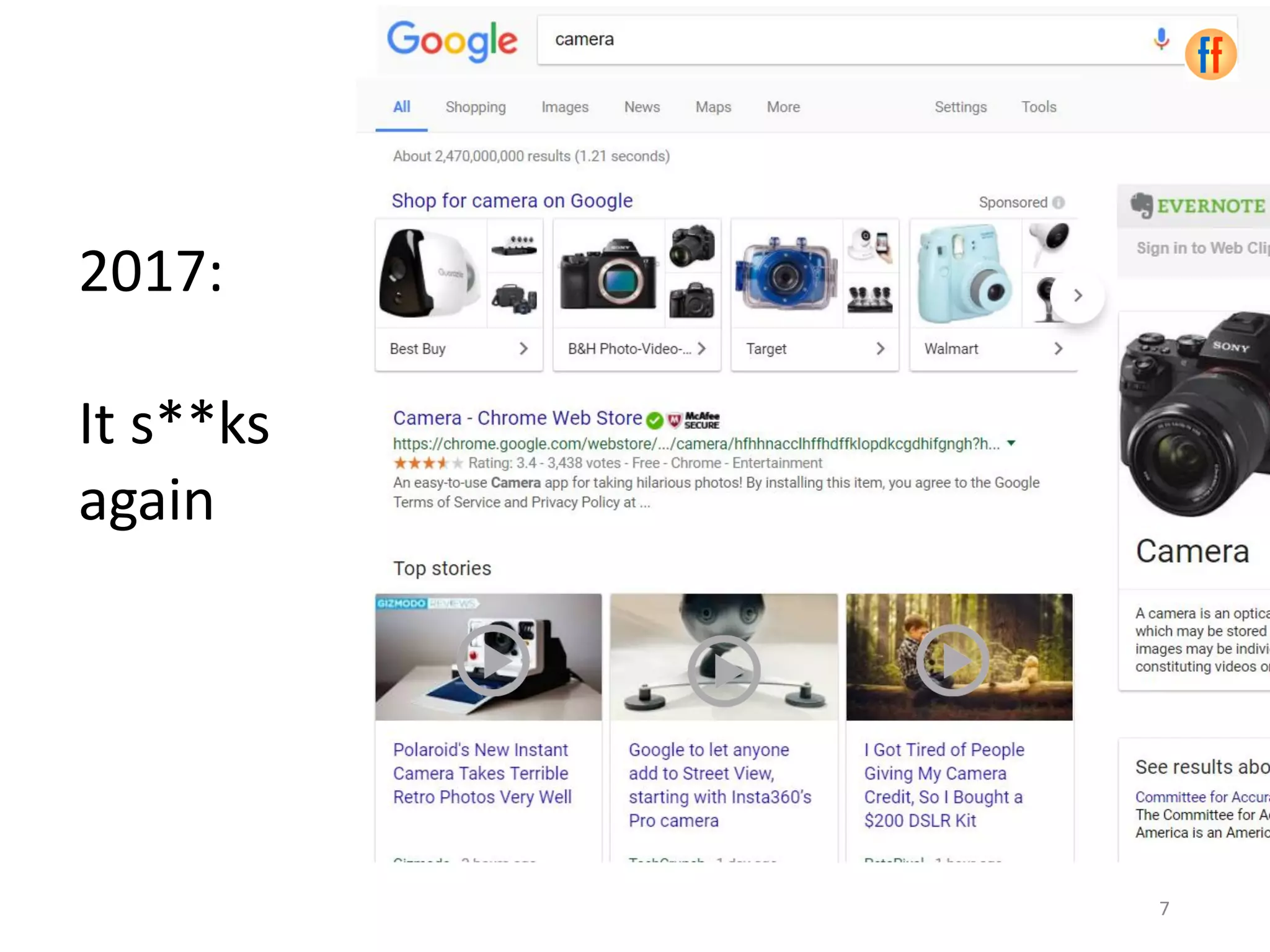Click the McAfee Secure badge icon
1270x952 pixels.
click(x=693, y=420)
